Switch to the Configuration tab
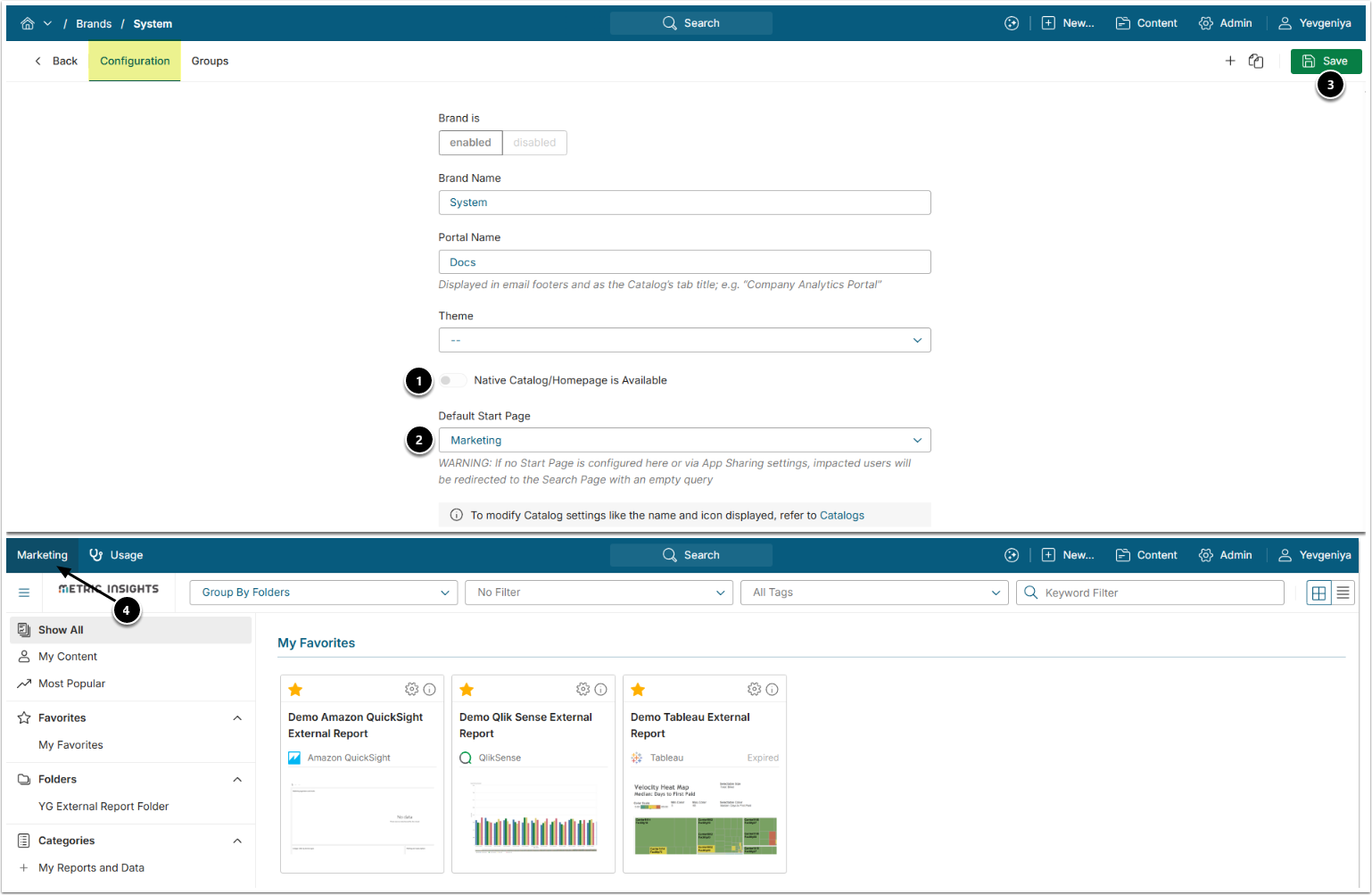 [x=135, y=61]
